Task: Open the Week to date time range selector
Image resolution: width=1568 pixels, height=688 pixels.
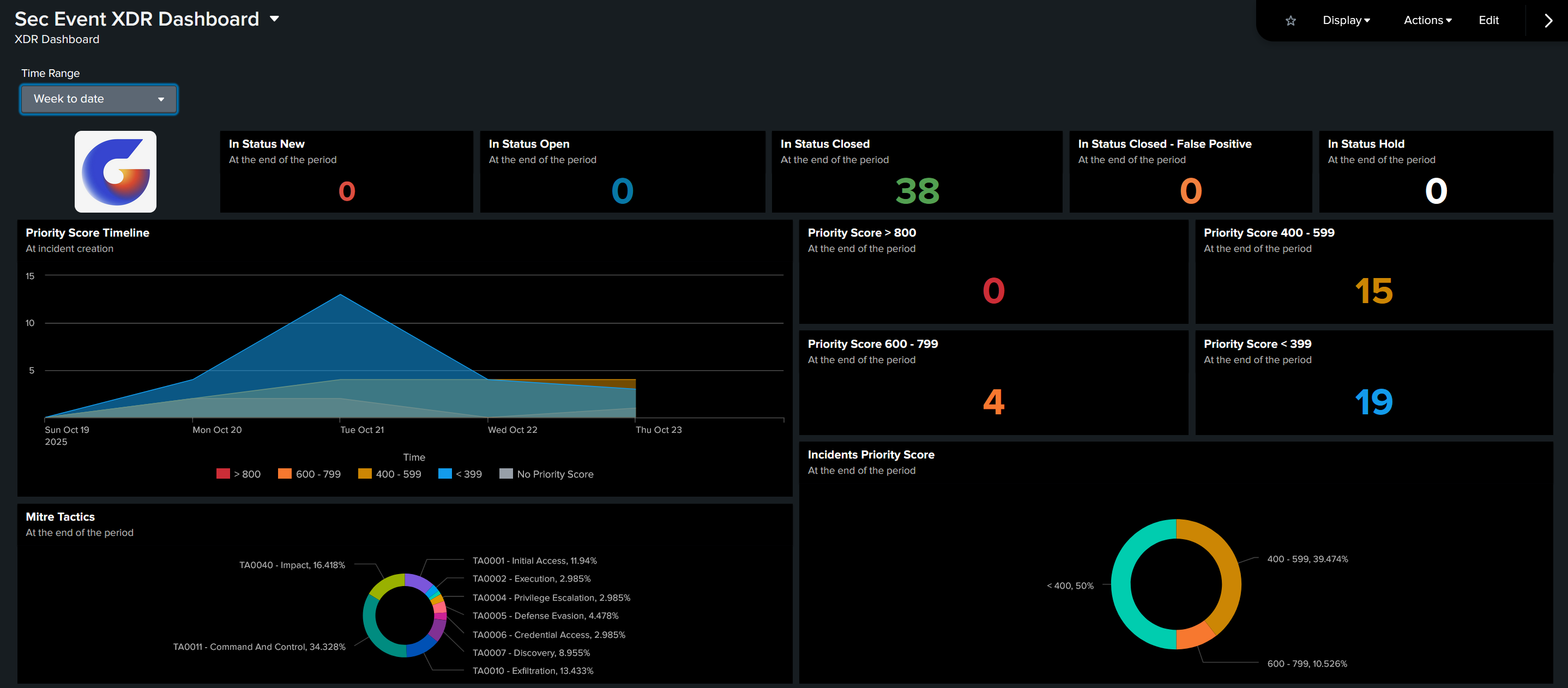Action: [99, 99]
